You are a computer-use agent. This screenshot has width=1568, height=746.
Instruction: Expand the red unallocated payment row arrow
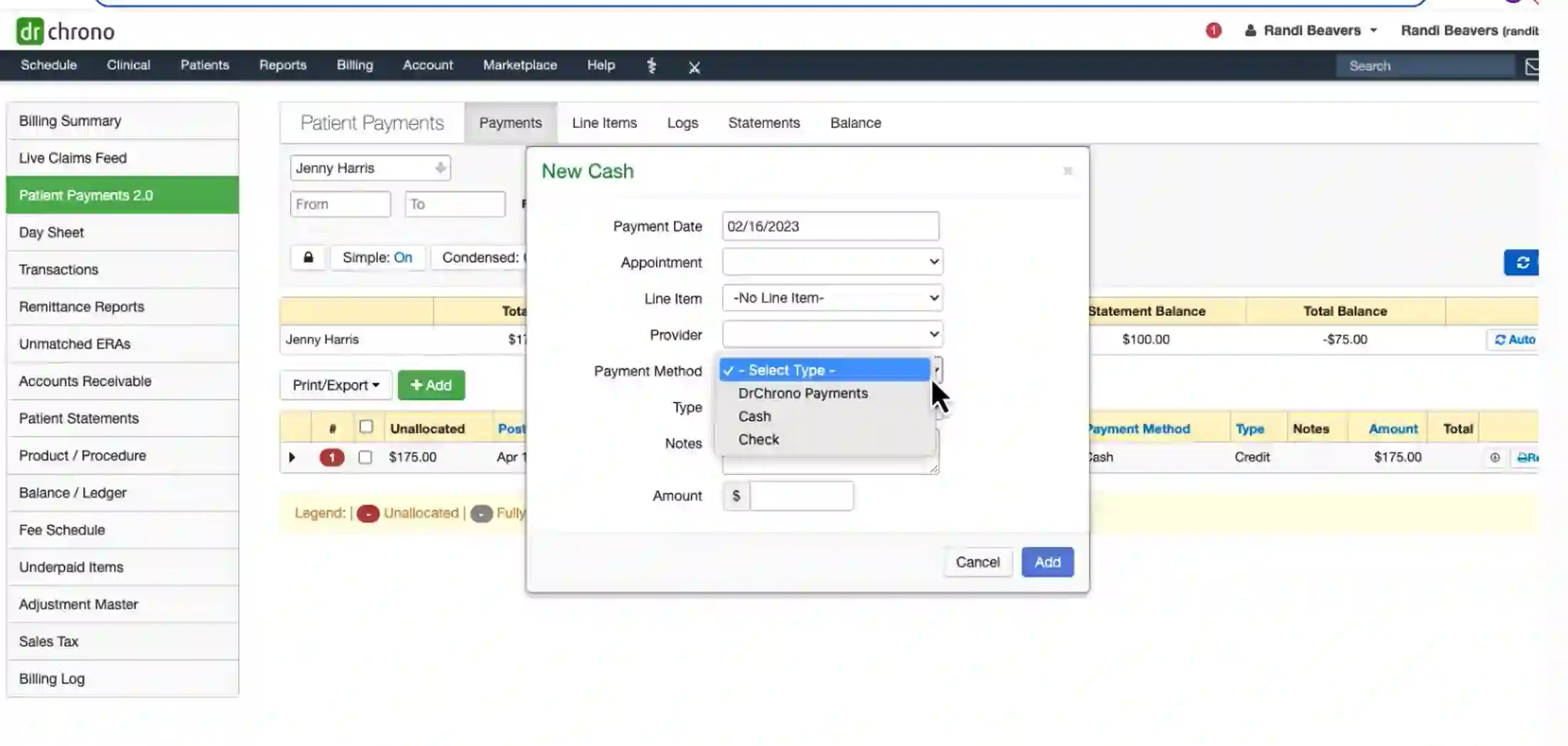[292, 457]
